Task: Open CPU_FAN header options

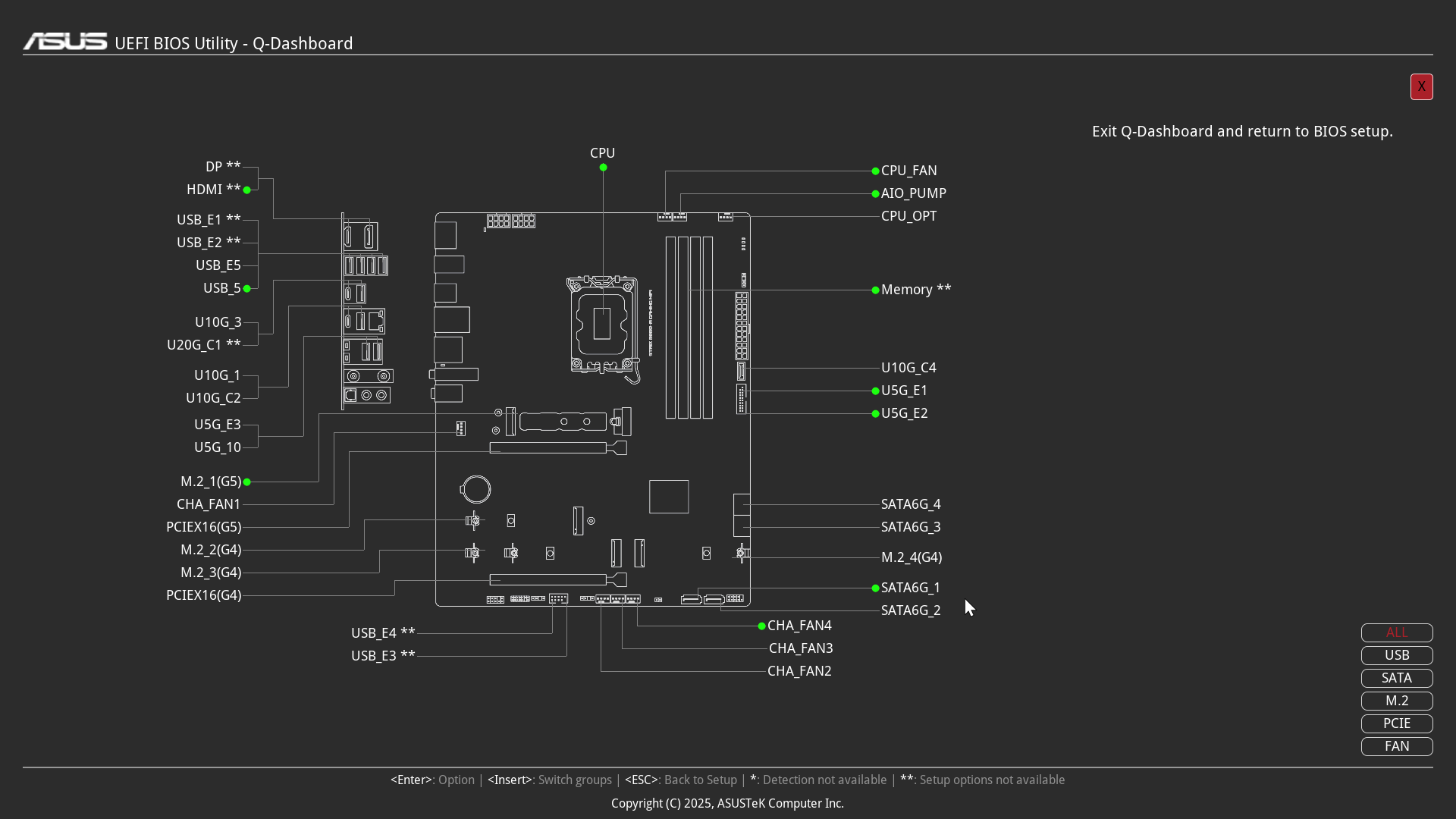Action: click(x=908, y=171)
